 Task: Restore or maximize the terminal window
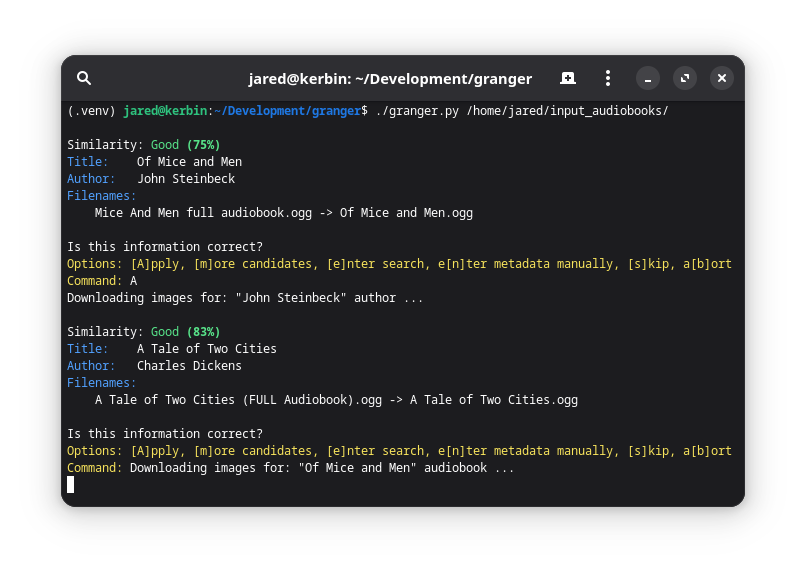(x=685, y=78)
